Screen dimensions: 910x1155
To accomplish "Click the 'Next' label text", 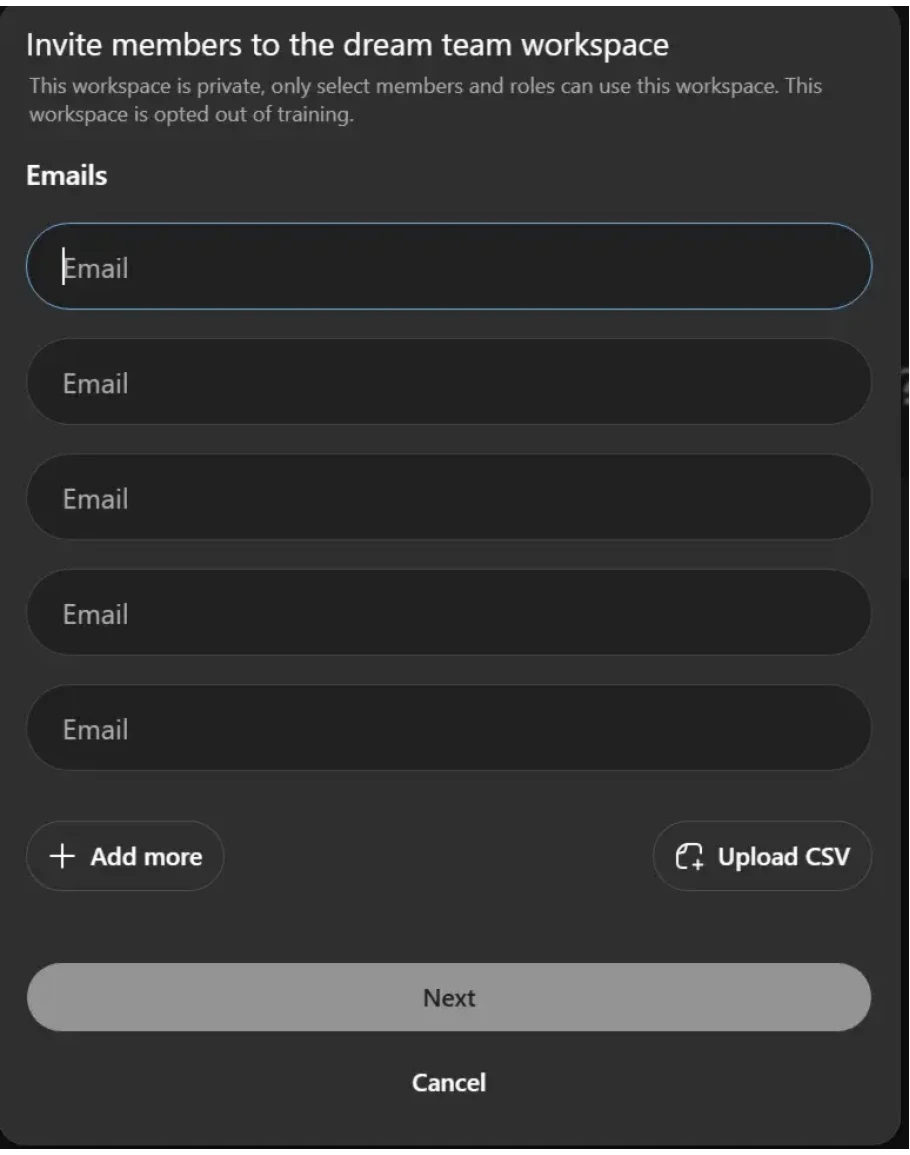I will click(449, 997).
